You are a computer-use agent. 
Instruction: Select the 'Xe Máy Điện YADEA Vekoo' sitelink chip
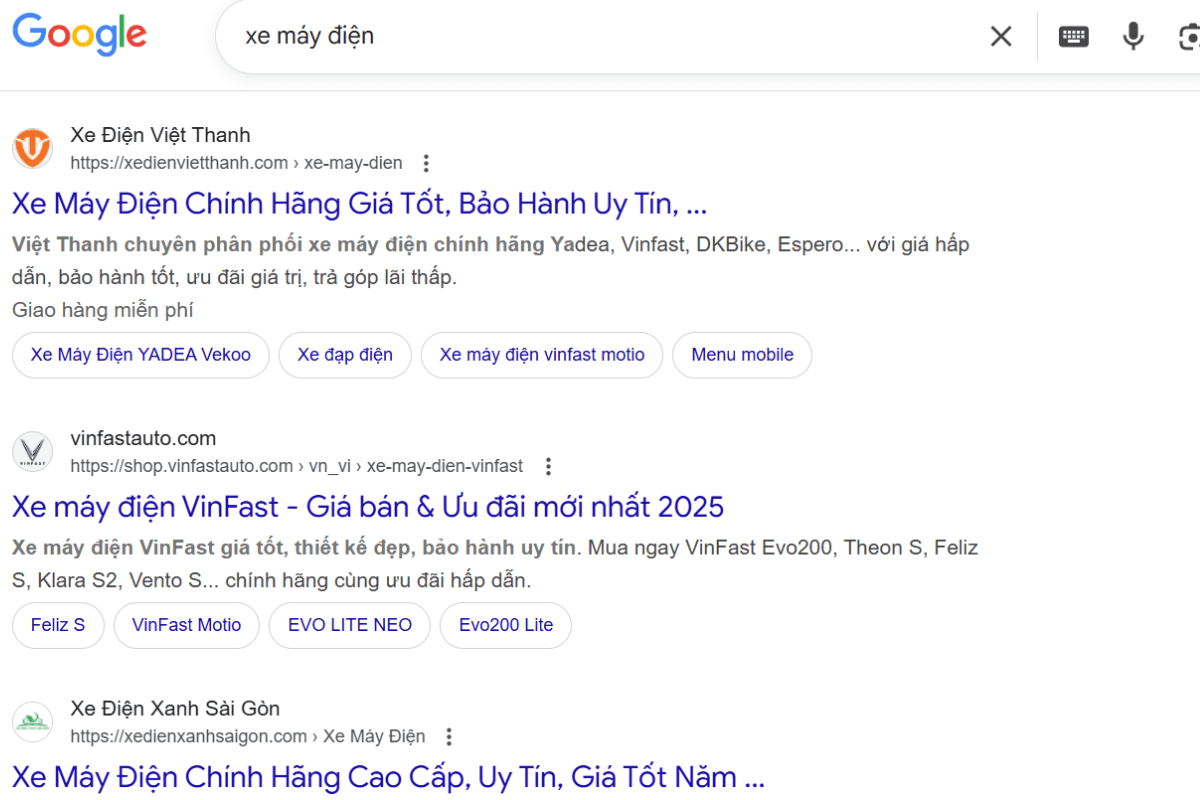pos(141,355)
